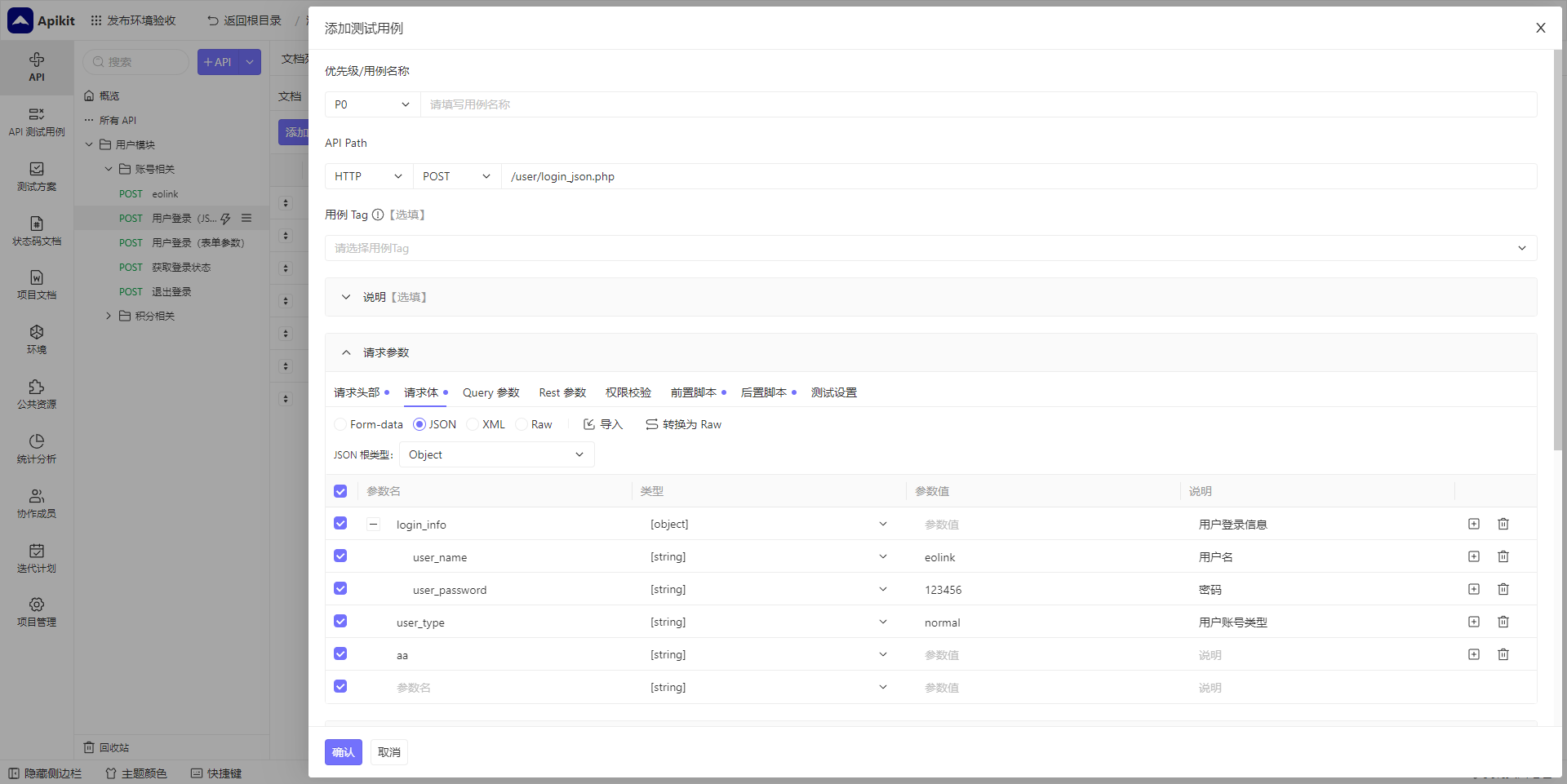Switch to the 权限校验 tab

click(x=628, y=392)
